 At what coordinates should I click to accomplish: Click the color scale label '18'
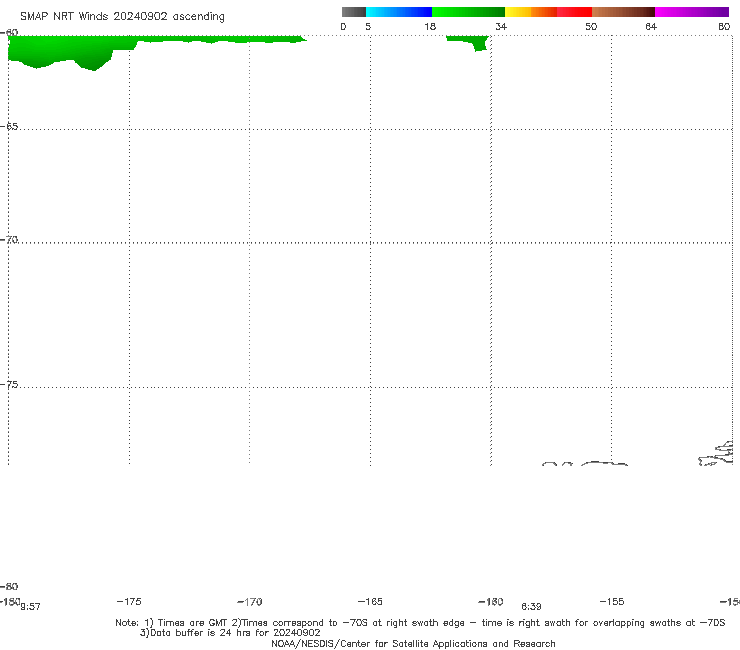[430, 27]
